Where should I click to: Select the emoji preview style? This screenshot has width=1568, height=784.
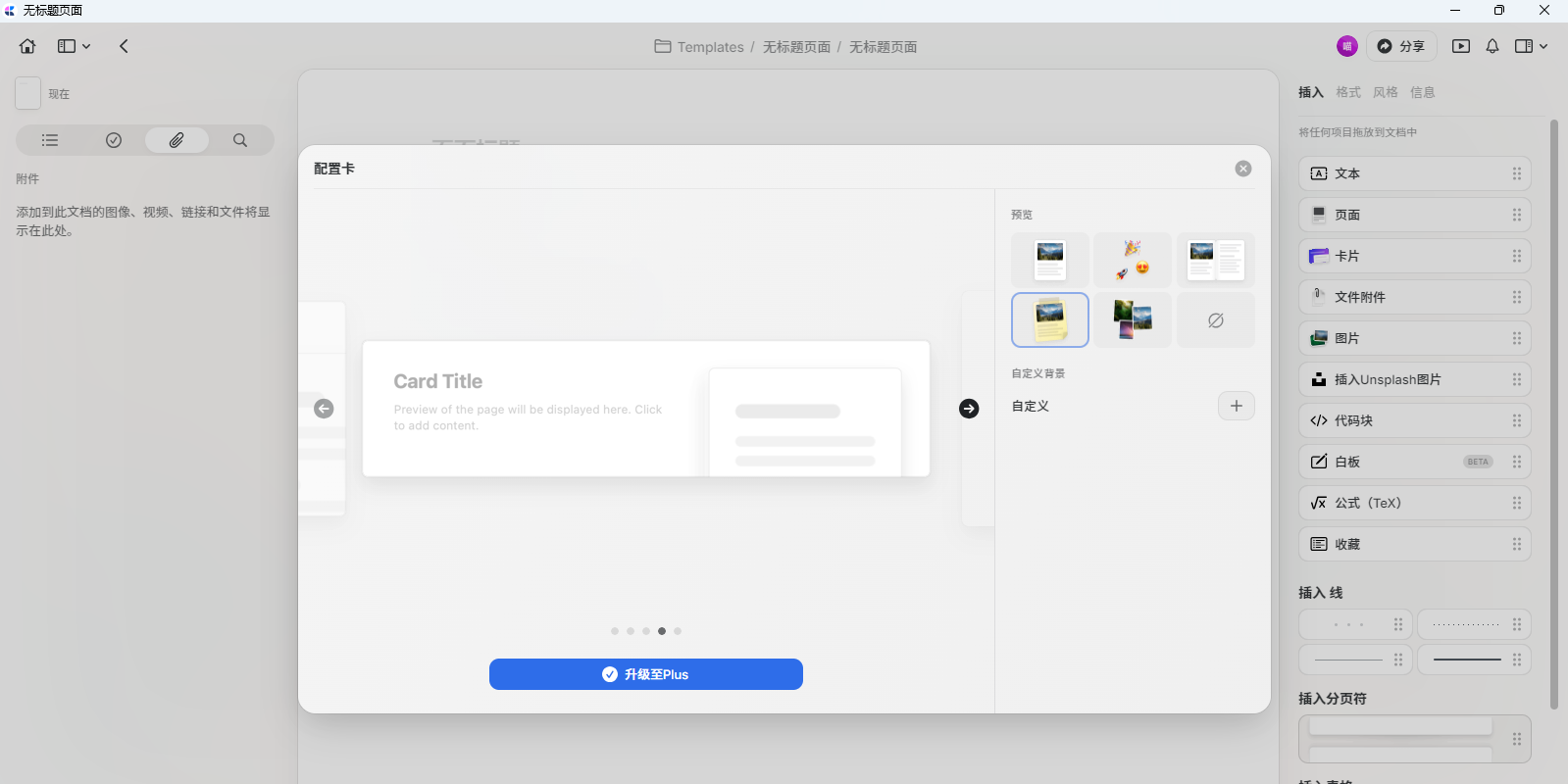point(1132,260)
